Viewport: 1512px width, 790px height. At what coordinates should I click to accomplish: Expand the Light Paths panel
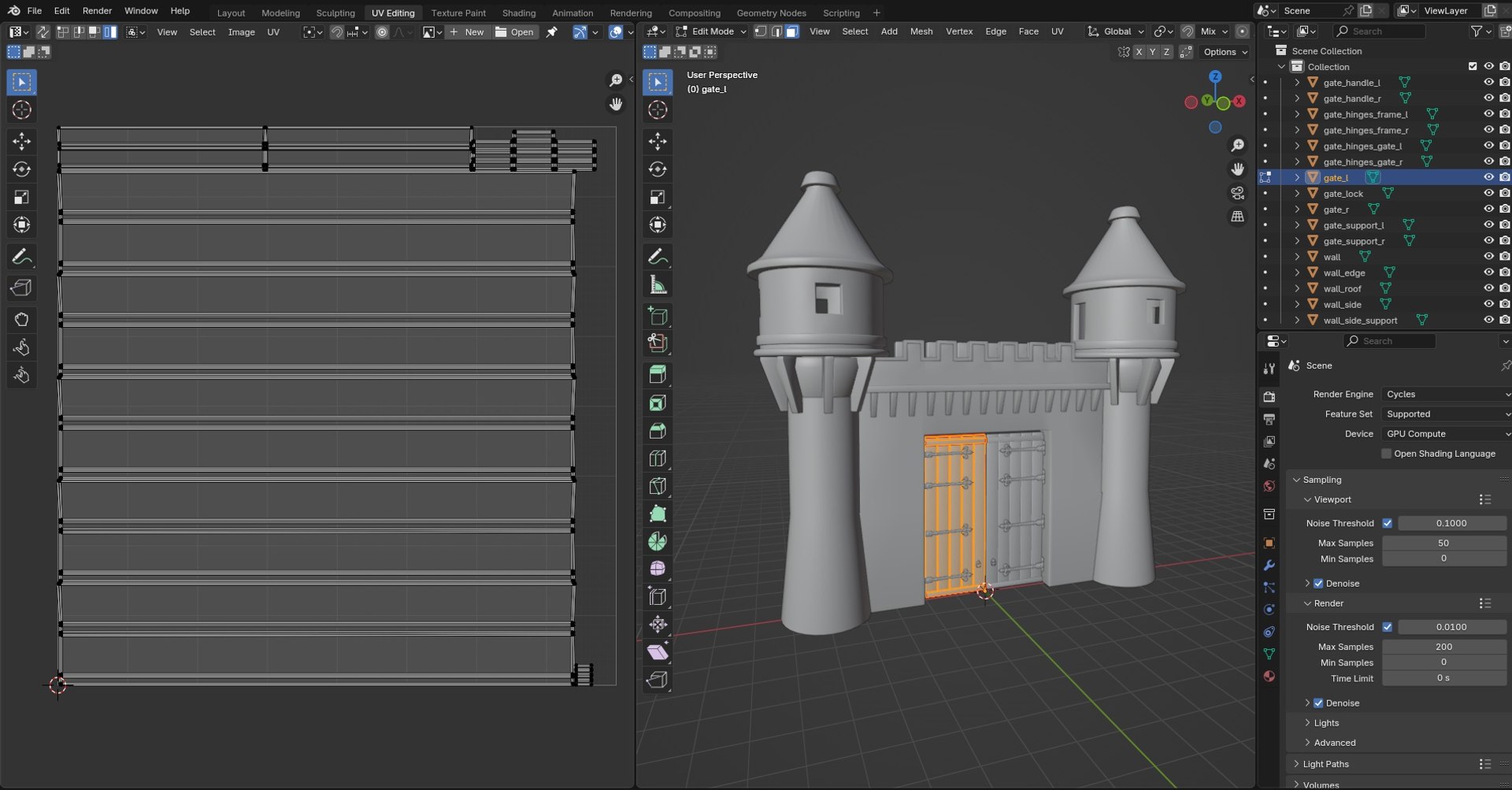(x=1325, y=764)
